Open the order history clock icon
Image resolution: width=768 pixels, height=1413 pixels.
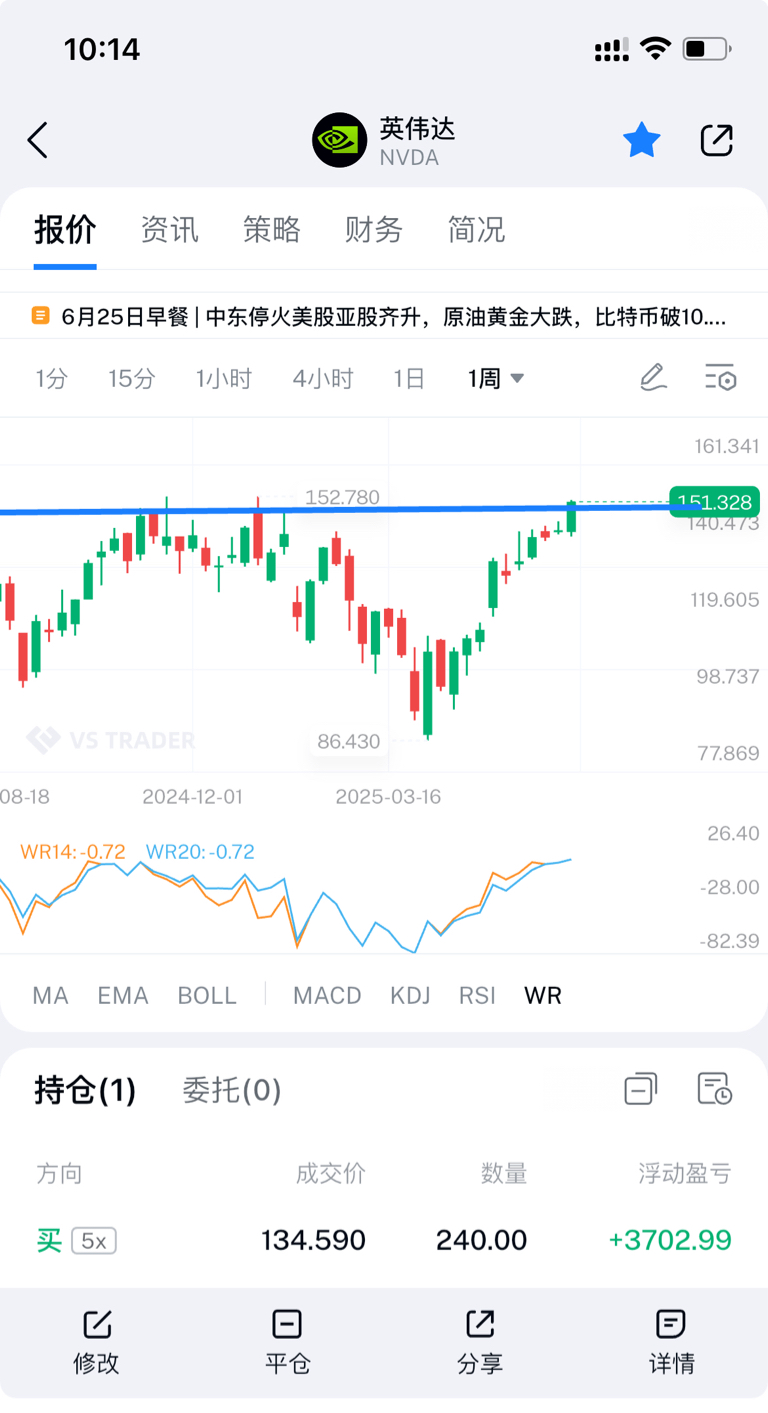pyautogui.click(x=715, y=1088)
